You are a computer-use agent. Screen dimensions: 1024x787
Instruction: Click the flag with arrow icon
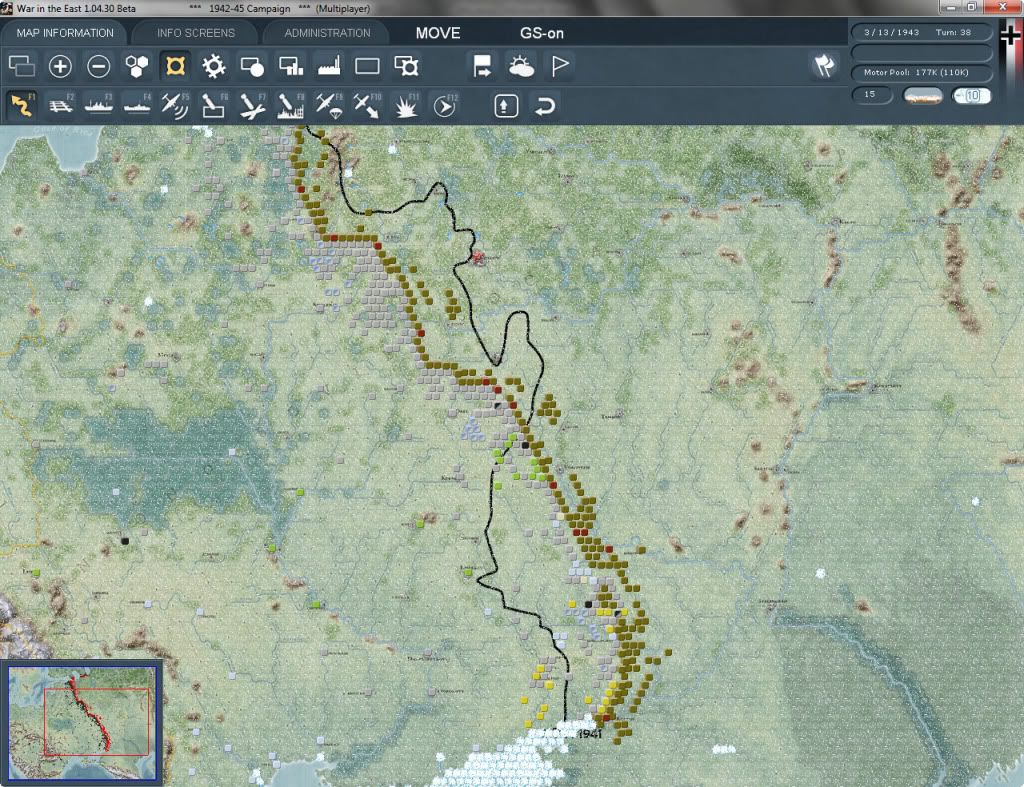point(482,66)
